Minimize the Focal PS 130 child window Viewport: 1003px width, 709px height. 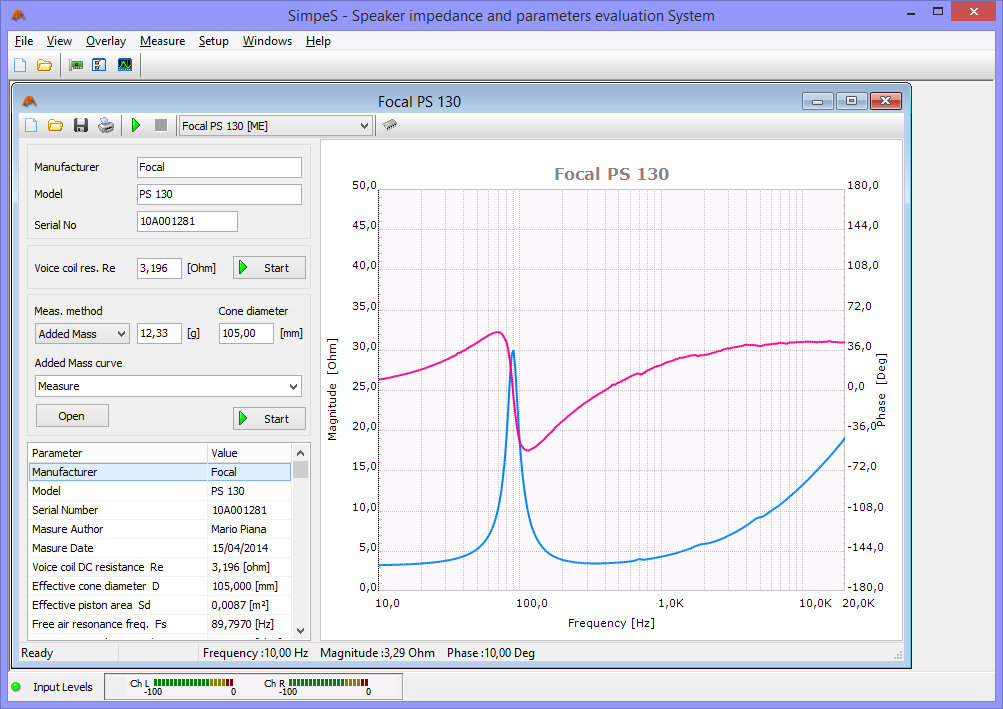tap(817, 101)
